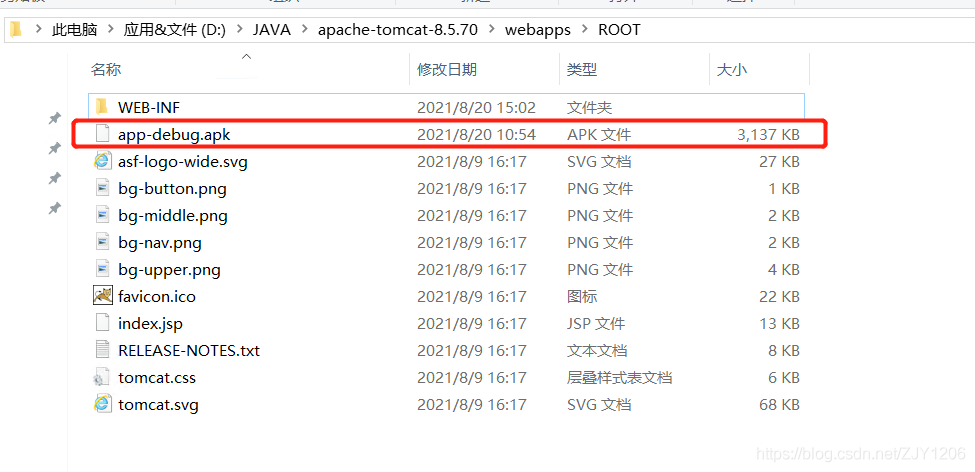Image resolution: width=975 pixels, height=472 pixels.
Task: Click the bg-upper.png image icon
Action: (x=102, y=269)
